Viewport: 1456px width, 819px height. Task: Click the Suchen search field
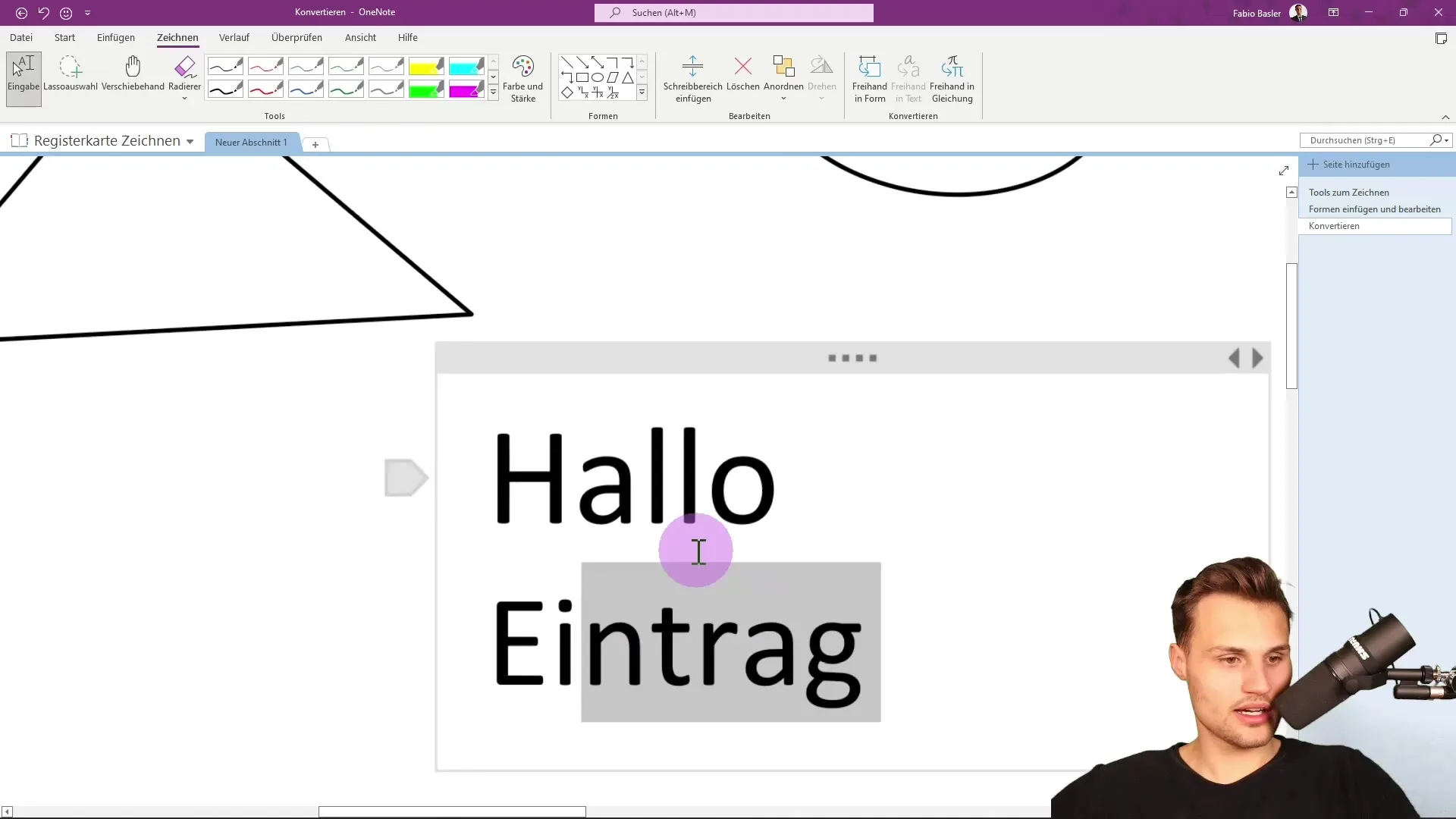pyautogui.click(x=734, y=13)
